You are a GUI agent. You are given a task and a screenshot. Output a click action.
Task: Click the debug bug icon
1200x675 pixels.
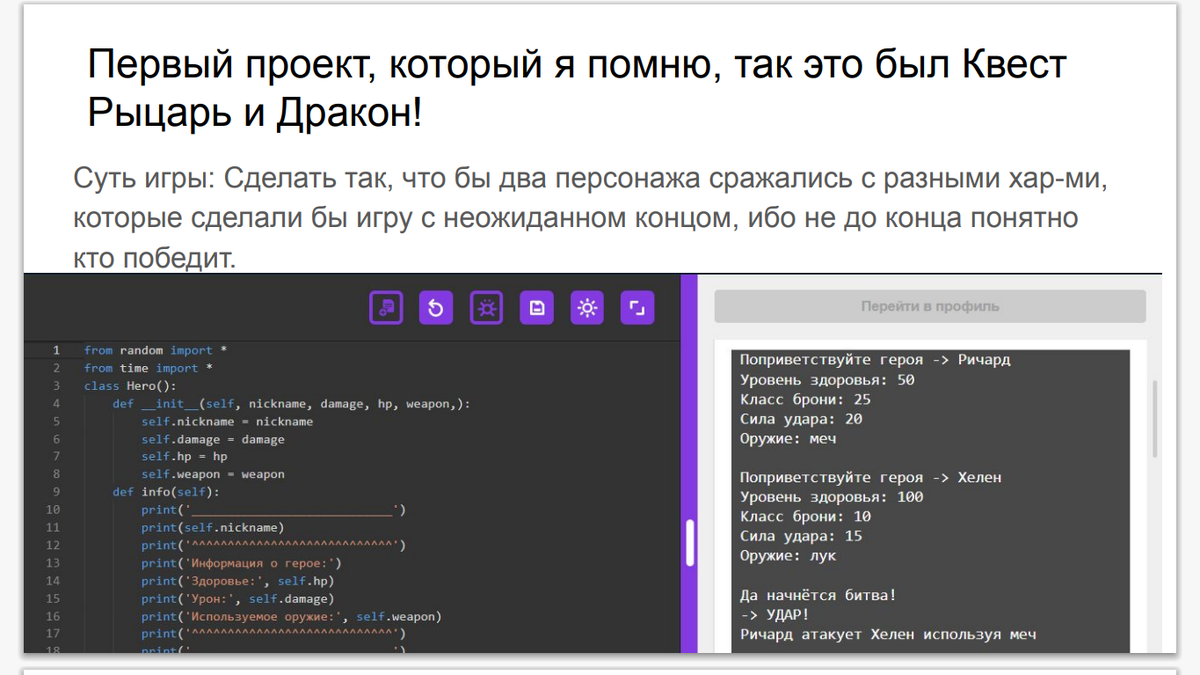click(487, 308)
